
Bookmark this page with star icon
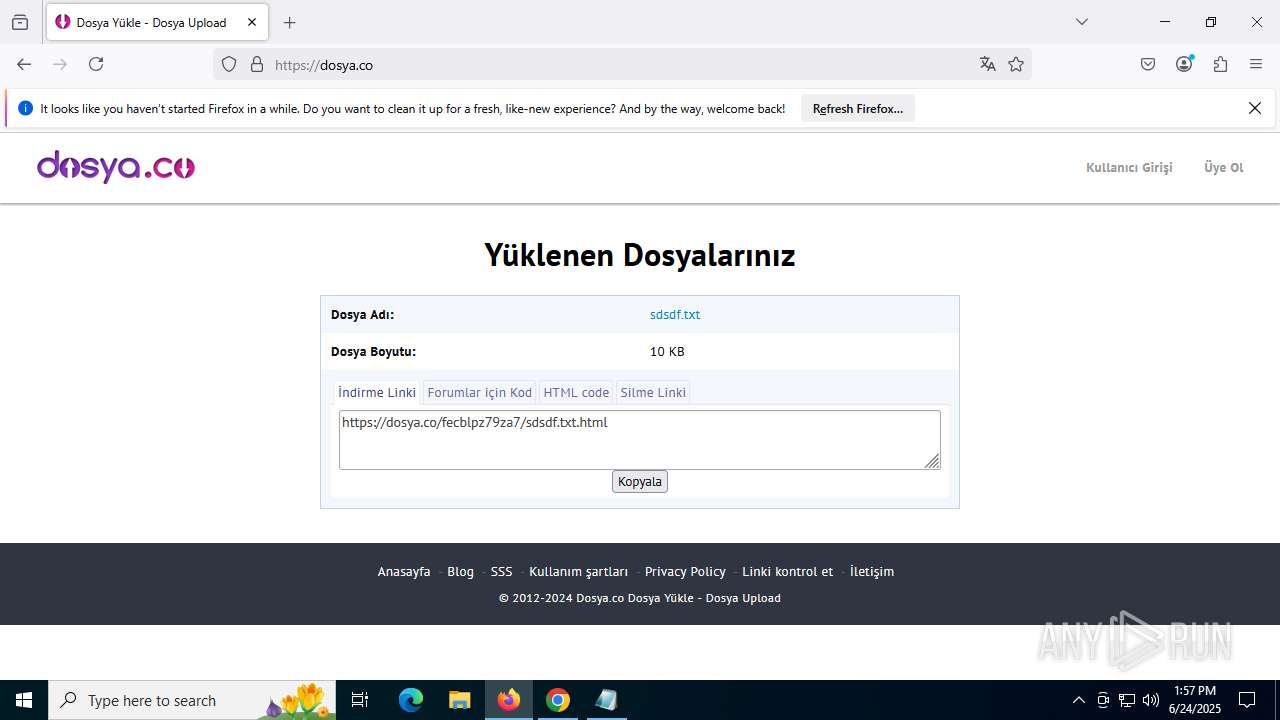[x=1016, y=64]
